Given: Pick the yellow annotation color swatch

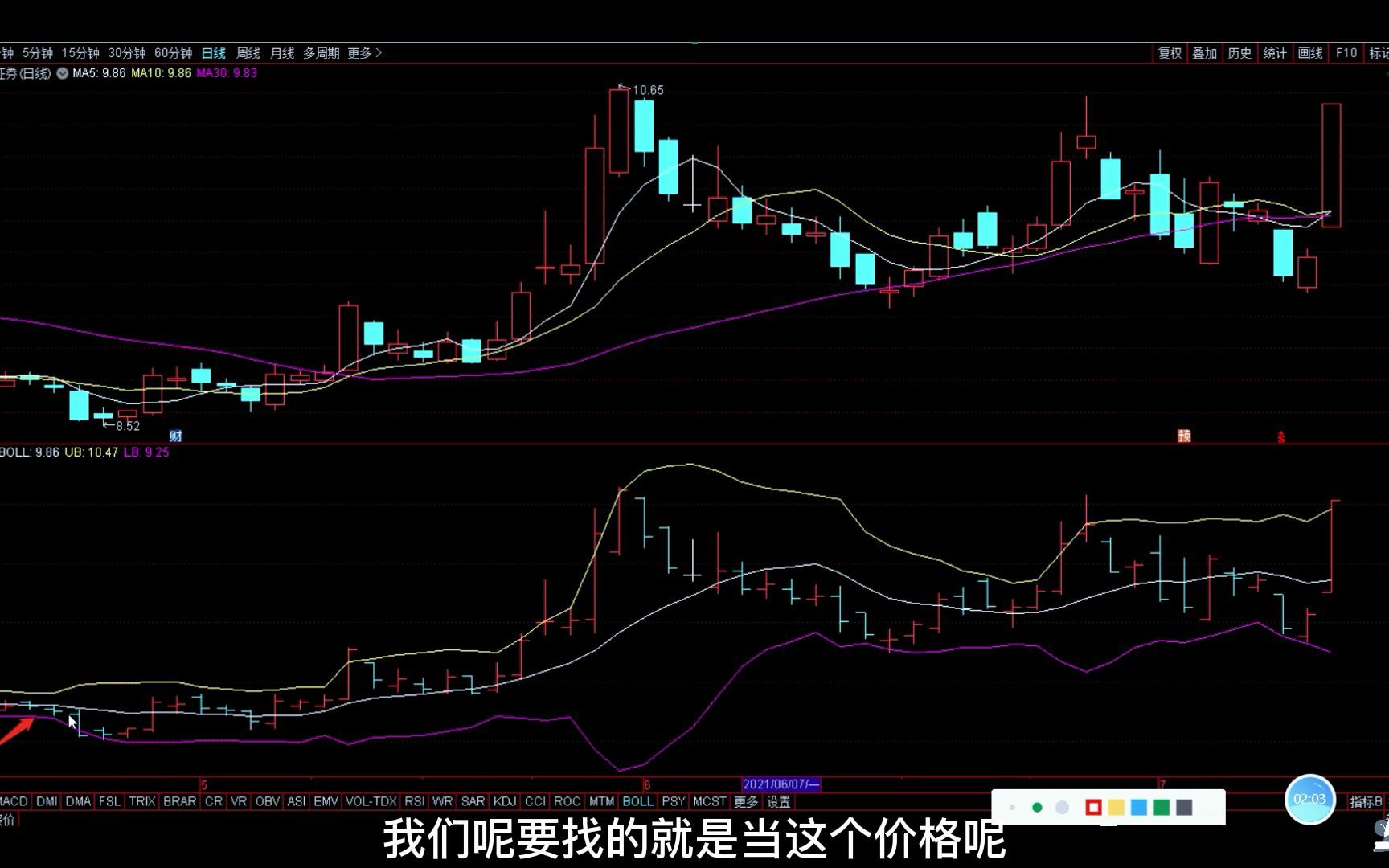Looking at the screenshot, I should point(1116,808).
